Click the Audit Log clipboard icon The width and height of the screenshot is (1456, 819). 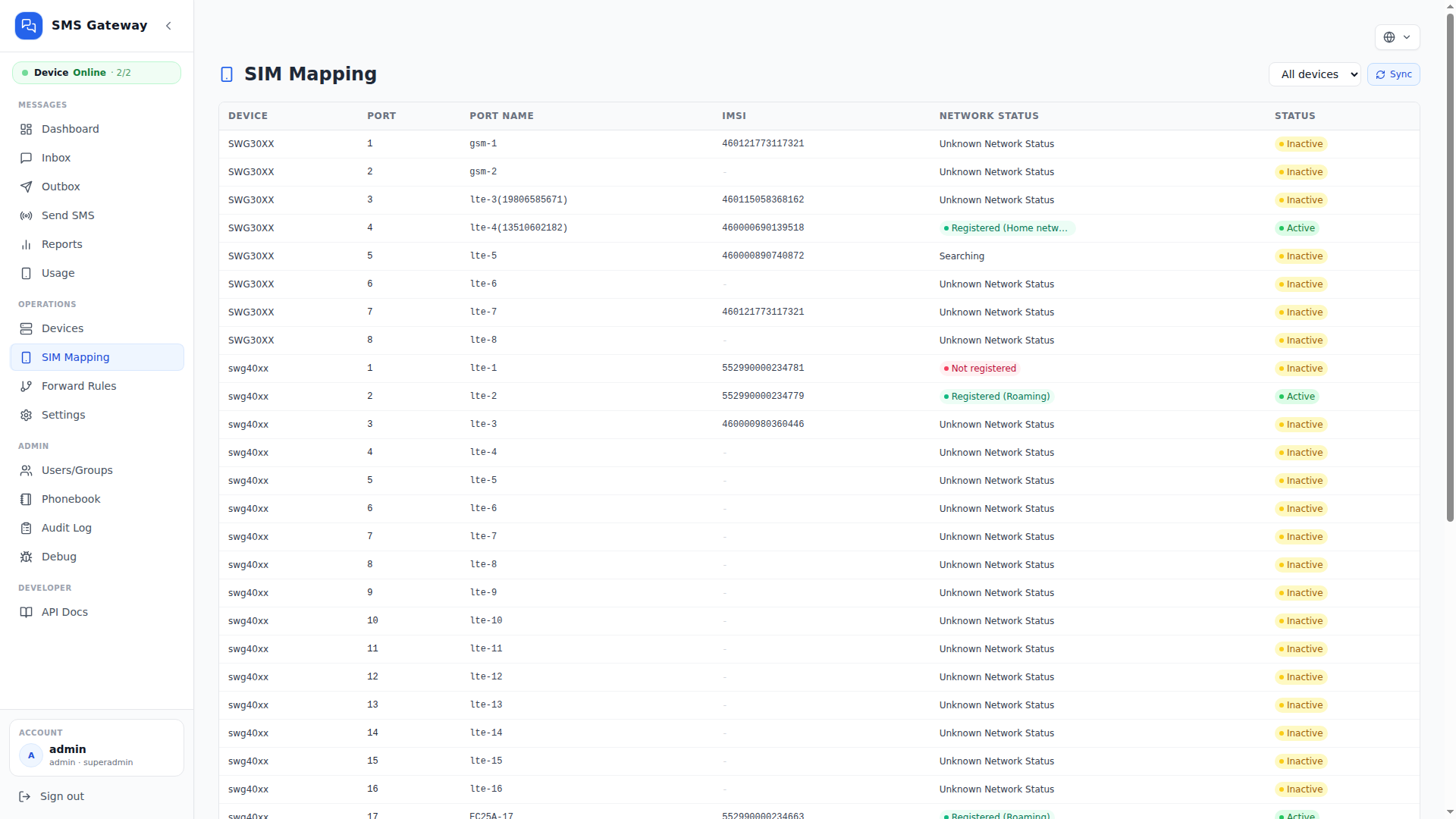(26, 528)
